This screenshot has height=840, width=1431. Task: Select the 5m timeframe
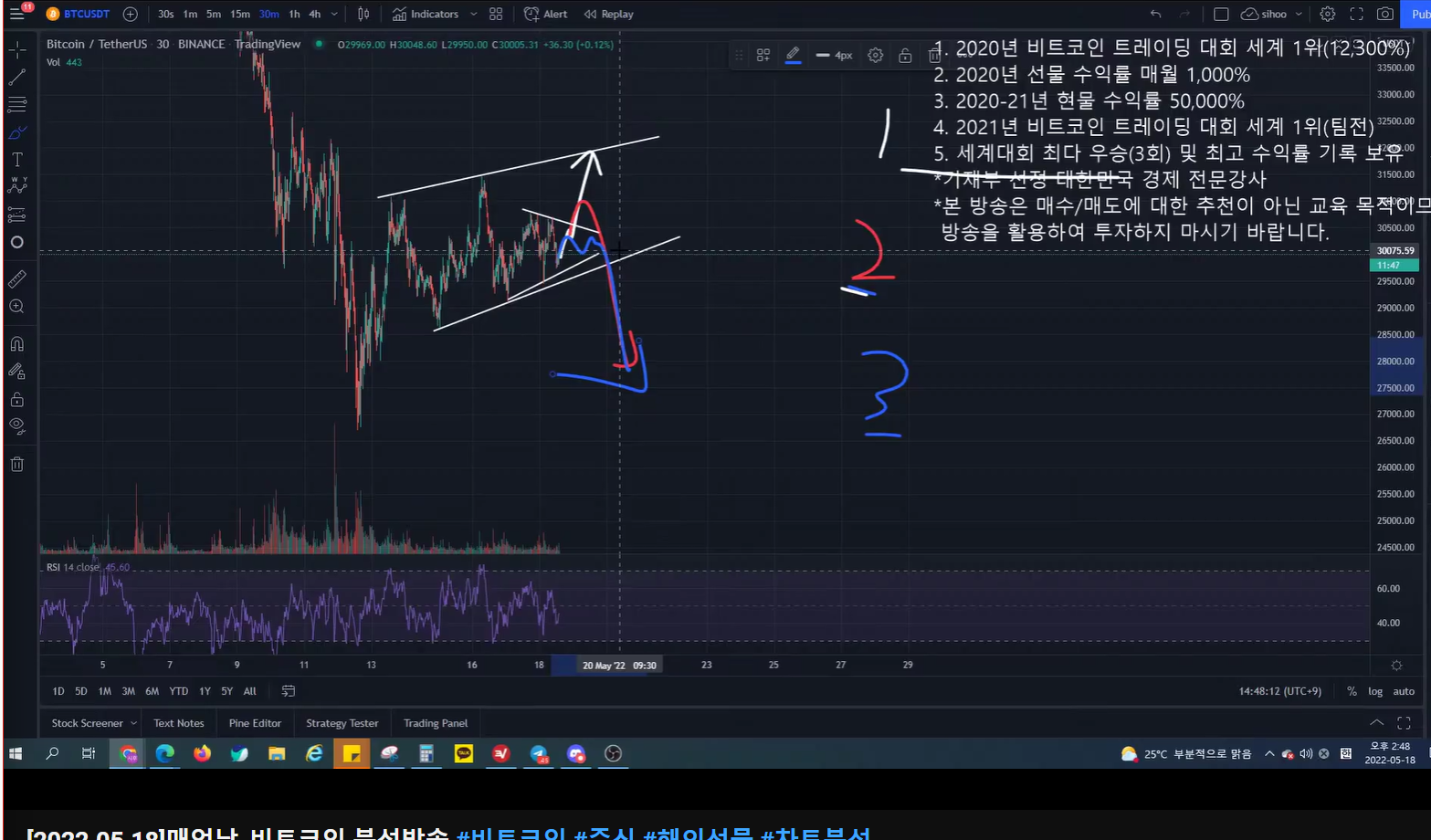(213, 14)
